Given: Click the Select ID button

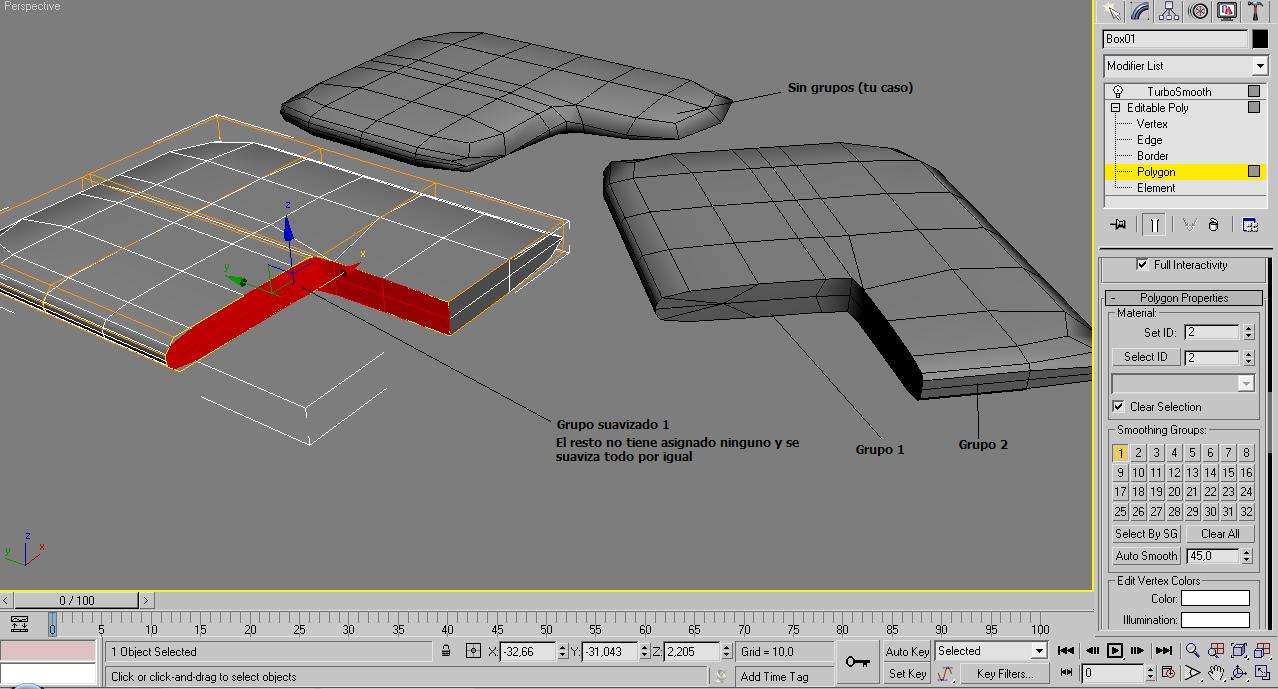Looking at the screenshot, I should [1145, 357].
